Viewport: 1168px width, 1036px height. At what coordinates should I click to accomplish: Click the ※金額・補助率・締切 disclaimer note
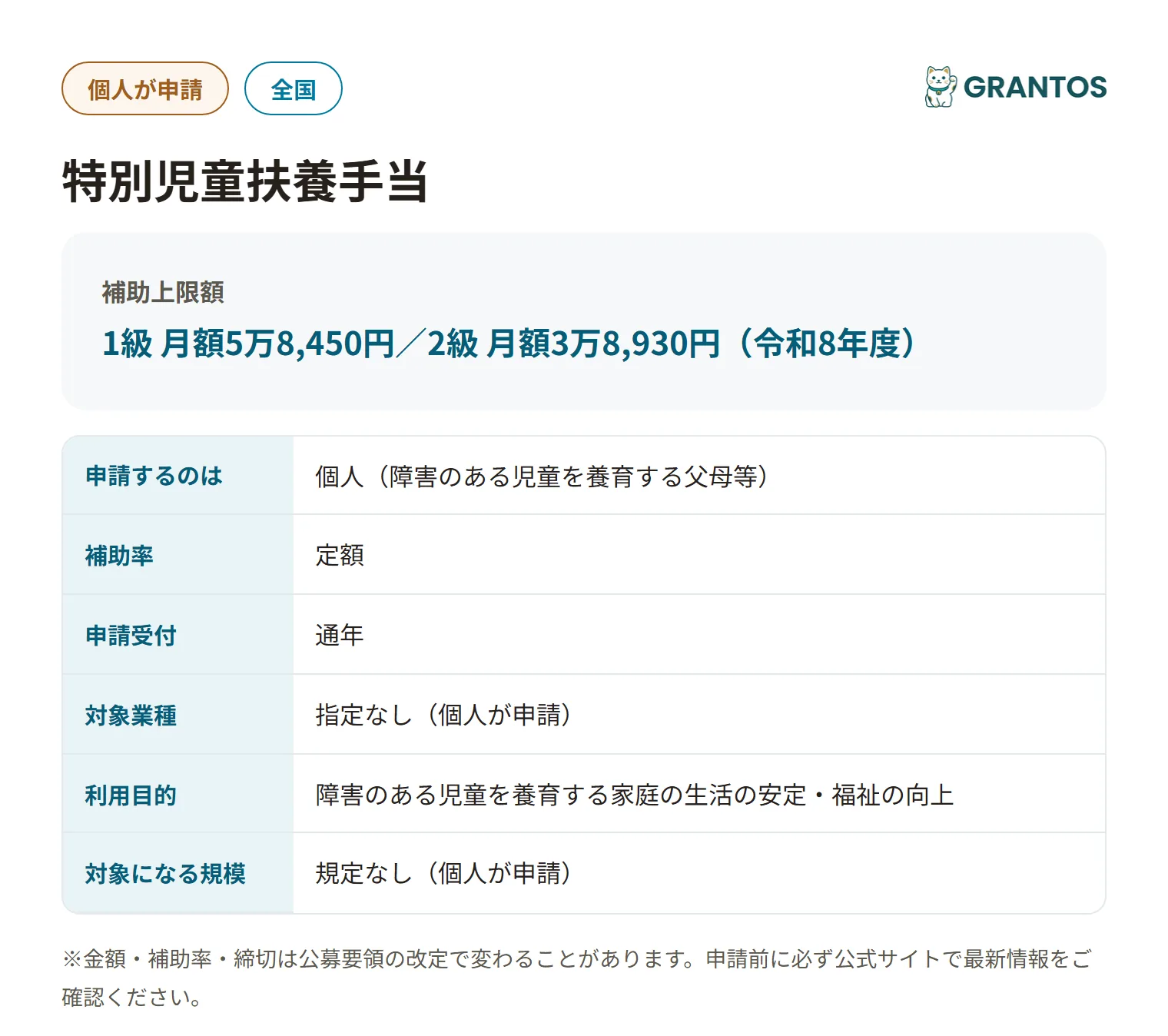(576, 978)
